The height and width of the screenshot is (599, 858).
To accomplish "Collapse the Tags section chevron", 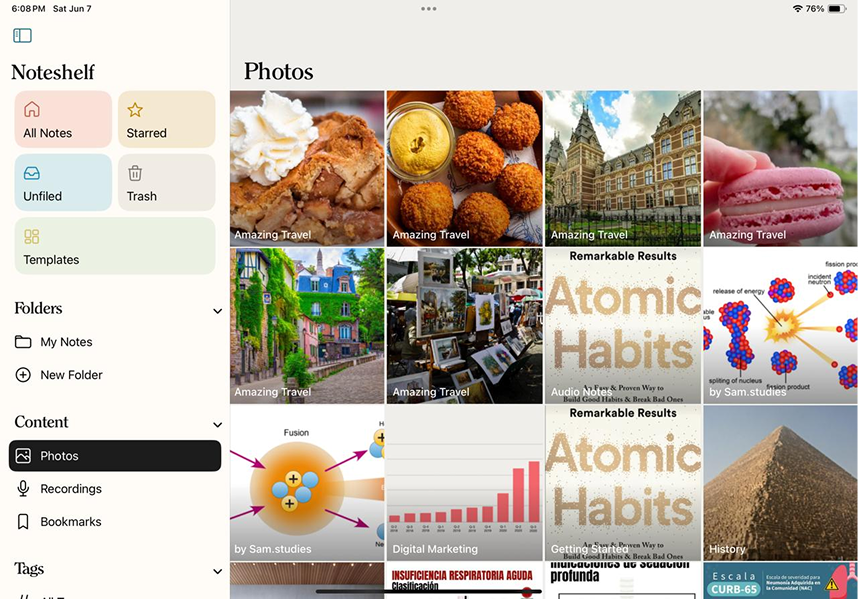I will point(217,572).
